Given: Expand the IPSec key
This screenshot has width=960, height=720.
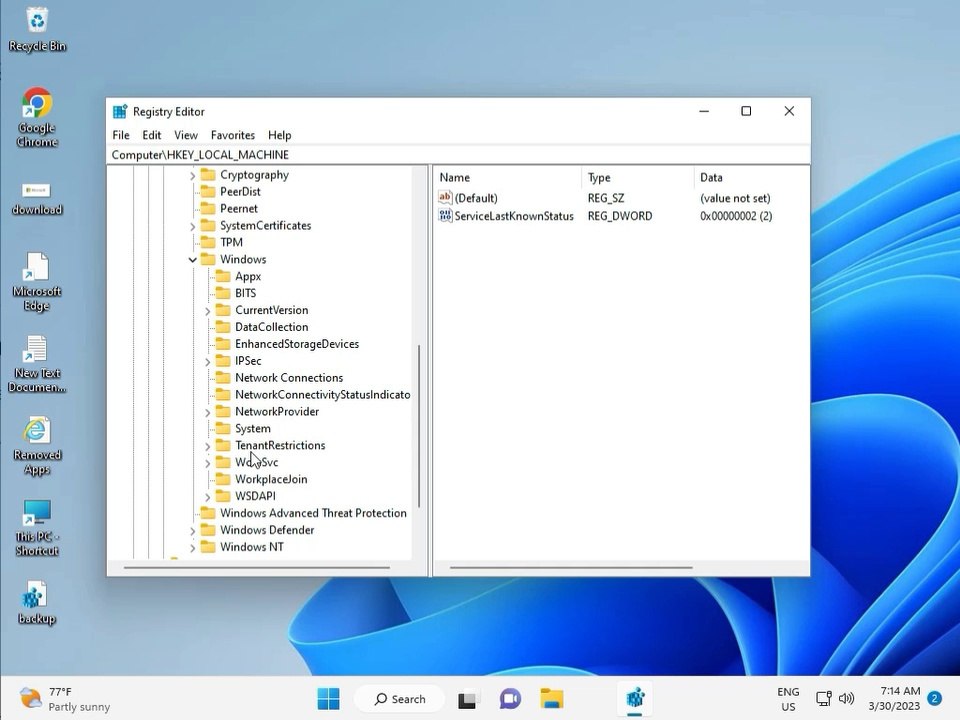Looking at the screenshot, I should point(208,362).
